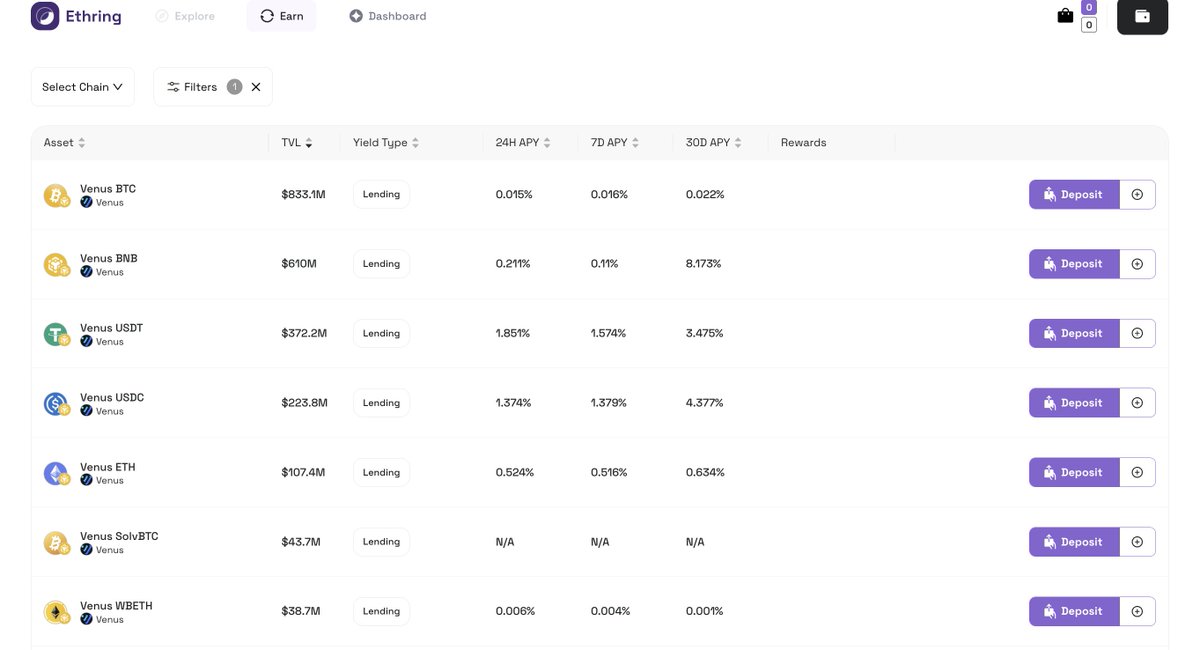Screen dimensions: 1200x650
Task: Click the Lending tag for Venus ETH
Action: click(381, 473)
